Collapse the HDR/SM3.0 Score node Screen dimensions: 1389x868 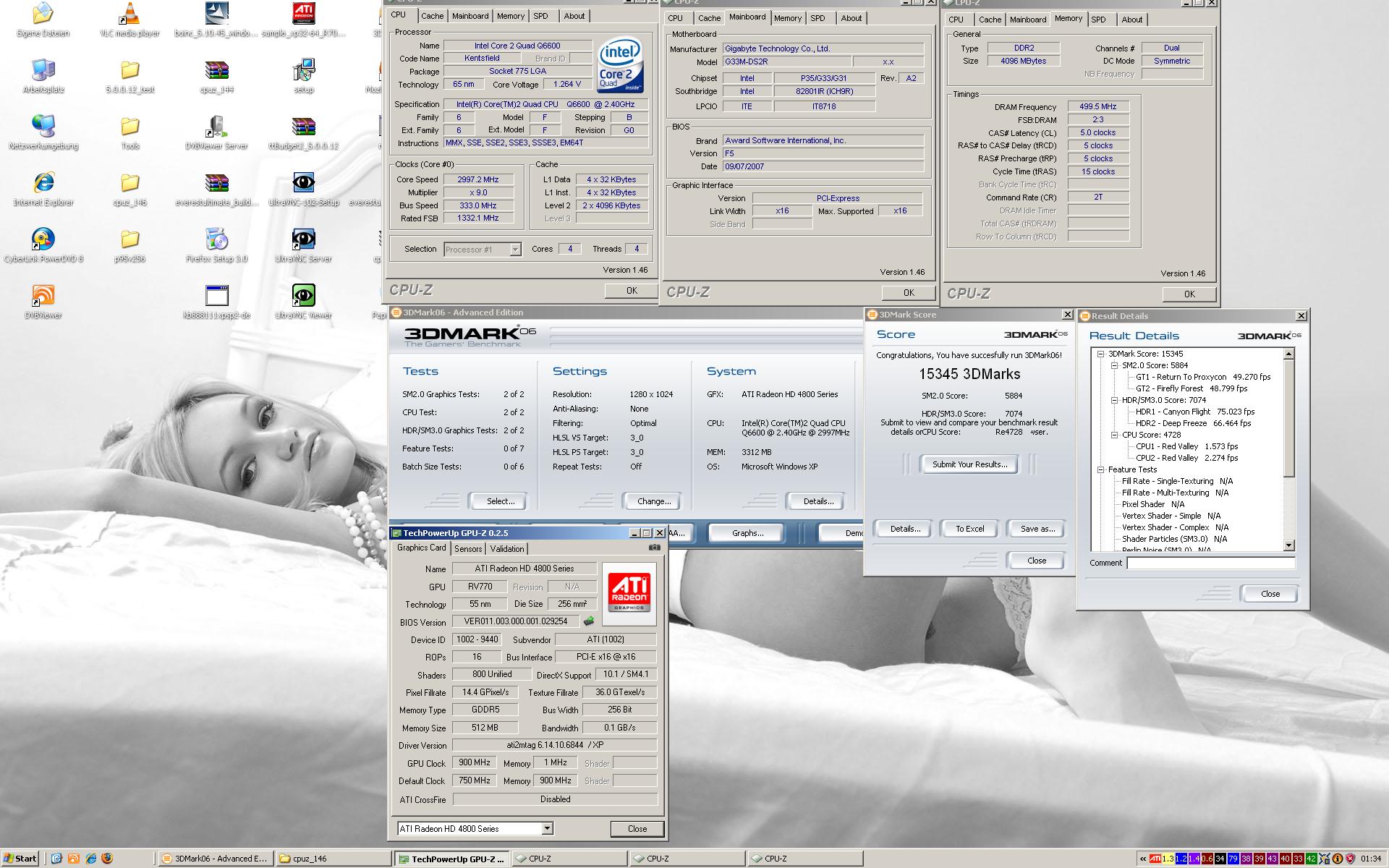1115,400
